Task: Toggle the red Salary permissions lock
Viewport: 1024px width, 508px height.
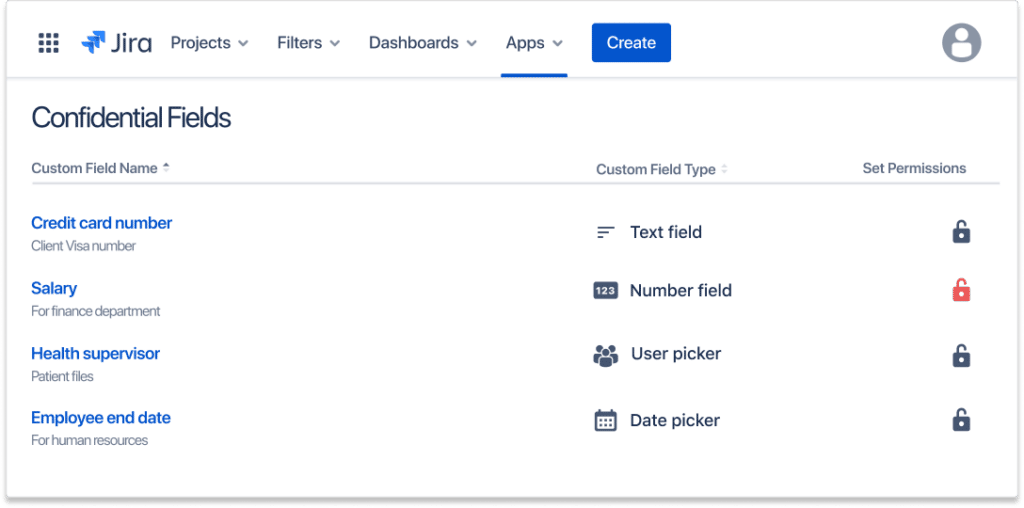Action: [961, 289]
